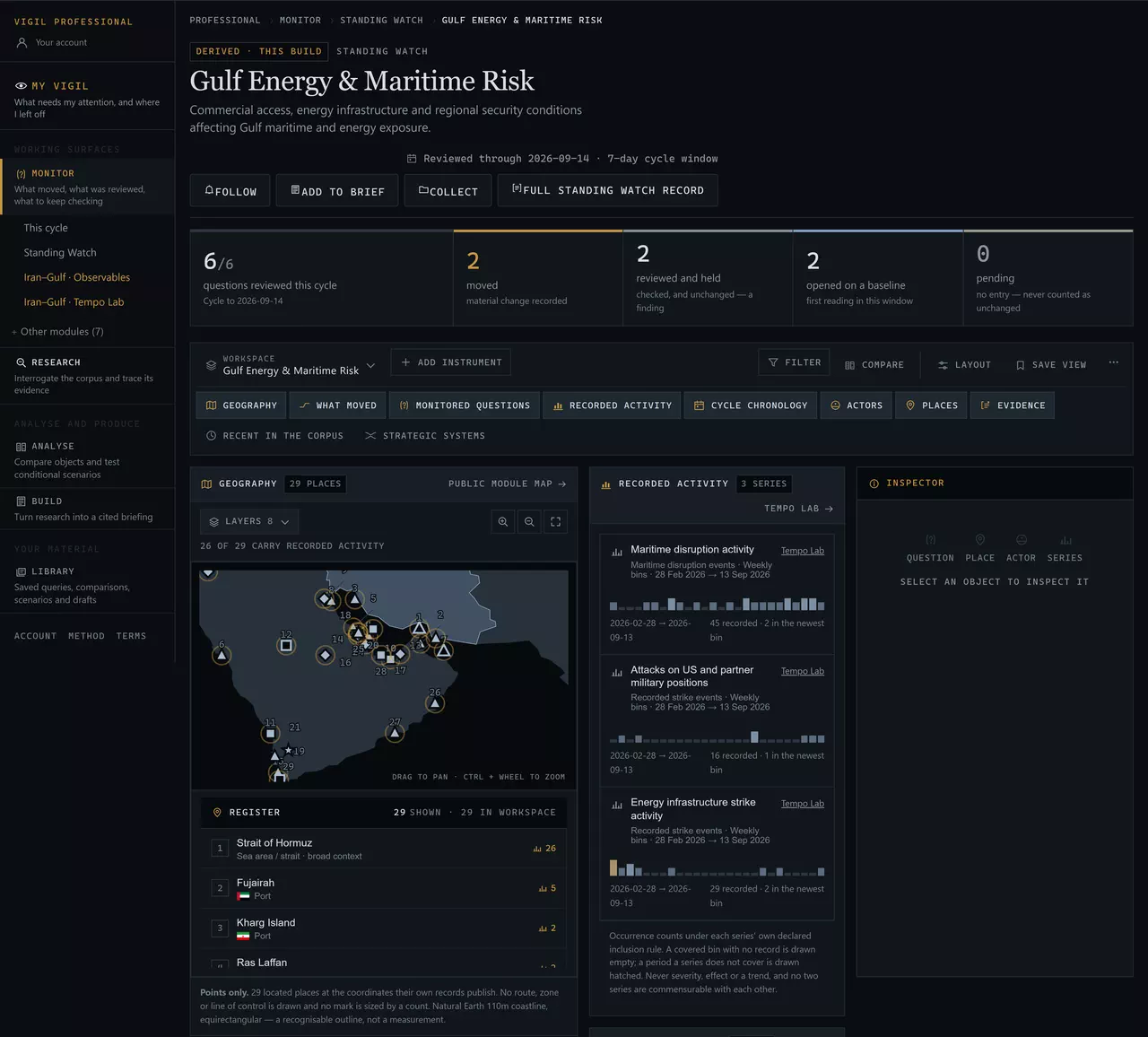Click map marker 12 square
This screenshot has height=1037, width=1148.
[286, 645]
